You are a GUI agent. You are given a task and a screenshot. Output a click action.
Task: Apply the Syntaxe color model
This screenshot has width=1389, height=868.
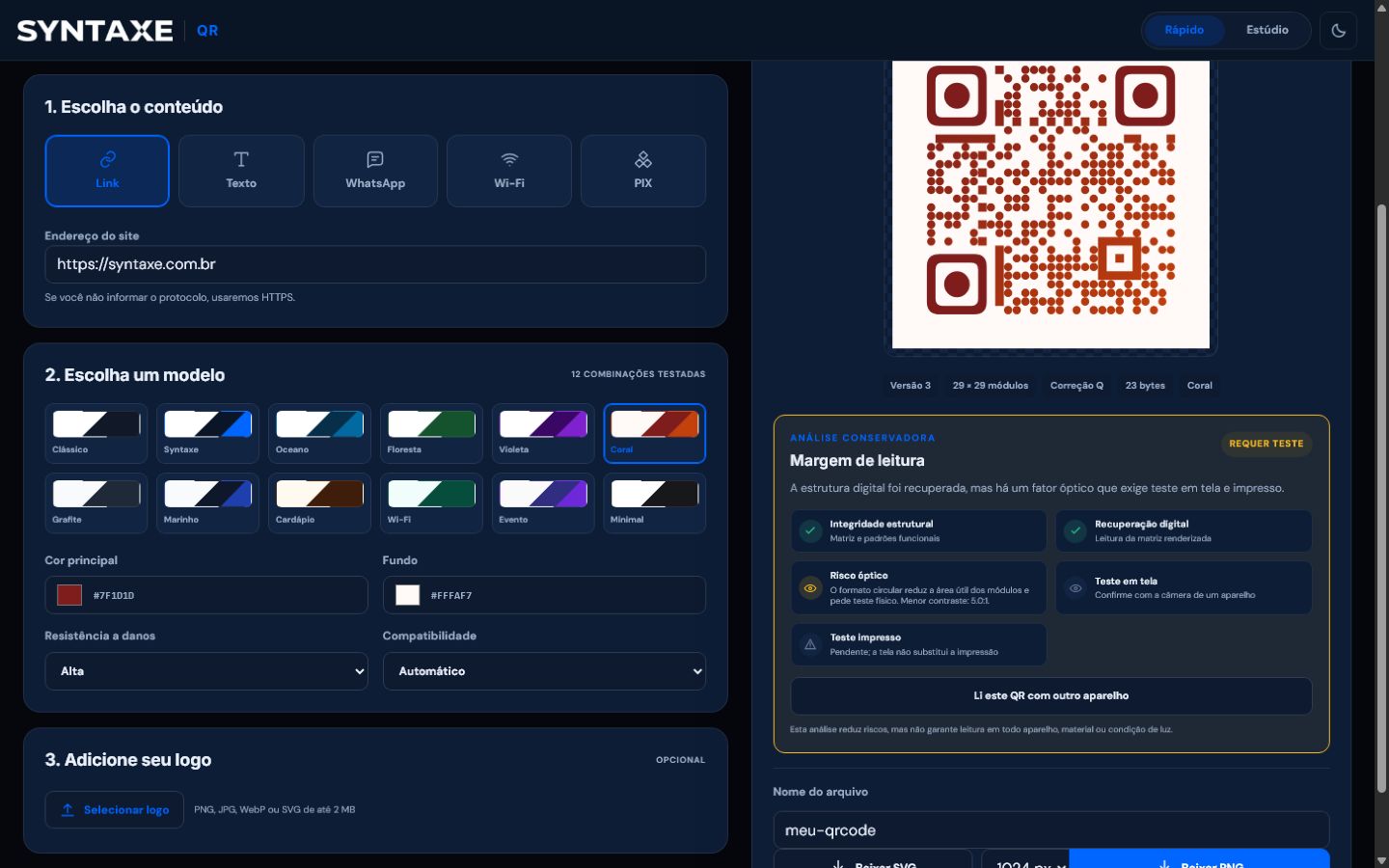(x=208, y=433)
